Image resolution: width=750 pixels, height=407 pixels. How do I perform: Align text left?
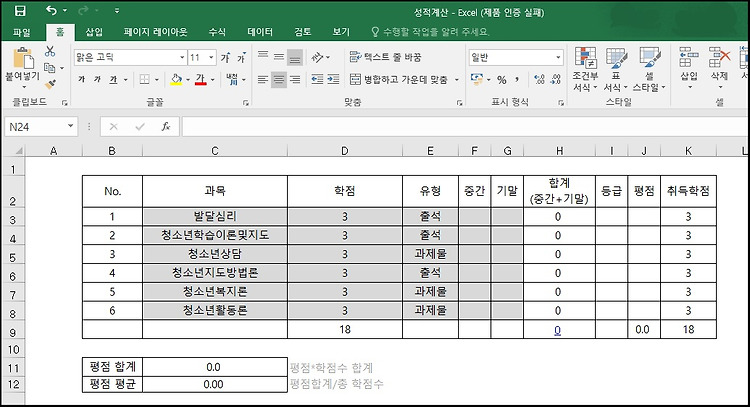[263, 79]
